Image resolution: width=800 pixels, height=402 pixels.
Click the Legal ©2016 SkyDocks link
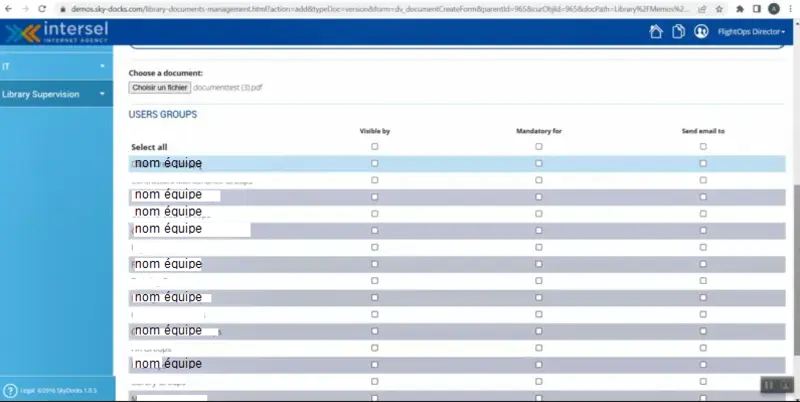tap(58, 390)
